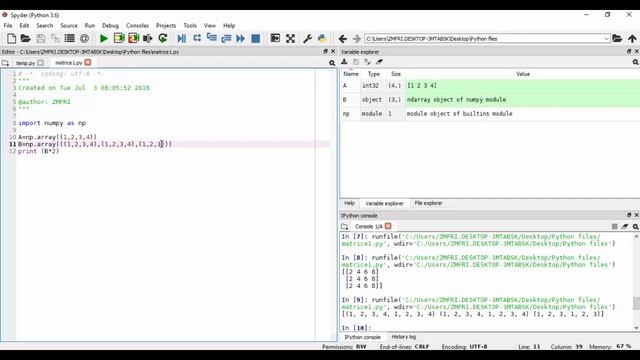Screen dimensions: 640x360
Task: Browse editor tabs icon left of temp.py
Action: [x=5, y=63]
